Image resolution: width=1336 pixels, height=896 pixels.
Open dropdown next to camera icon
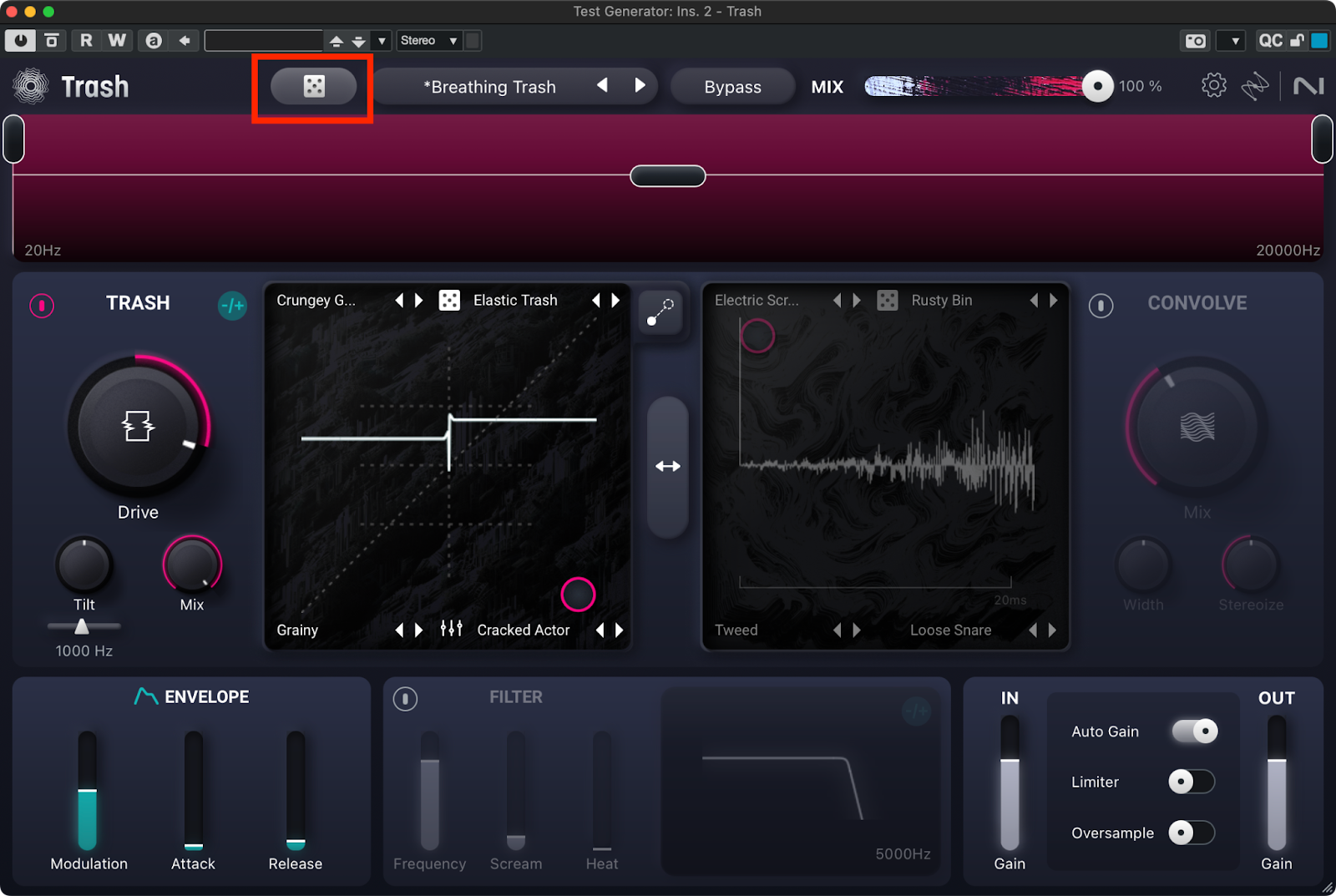point(1232,40)
